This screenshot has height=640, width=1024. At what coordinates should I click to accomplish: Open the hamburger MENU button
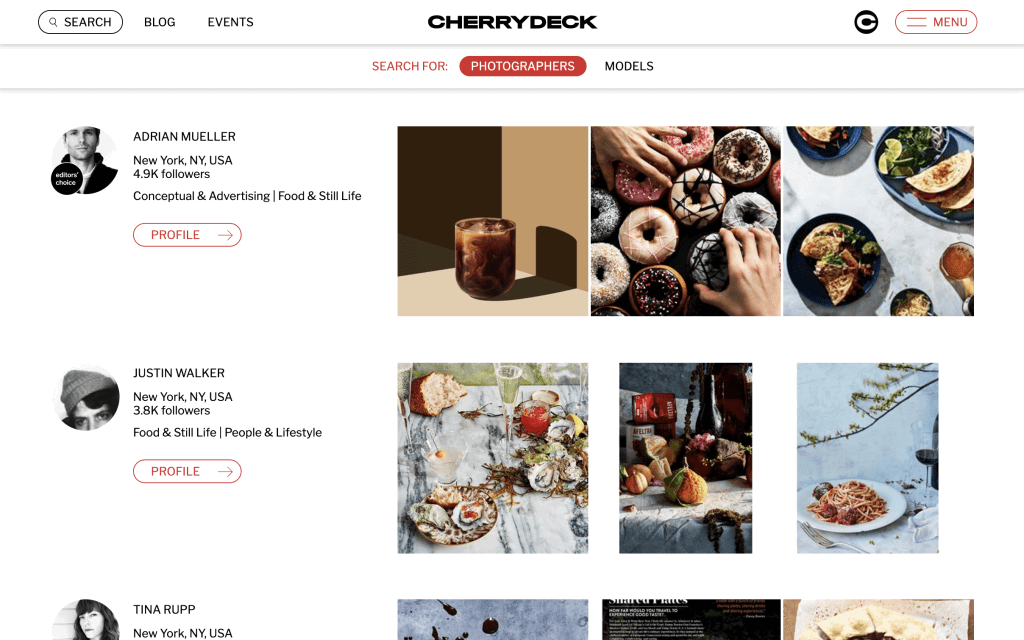tap(936, 22)
